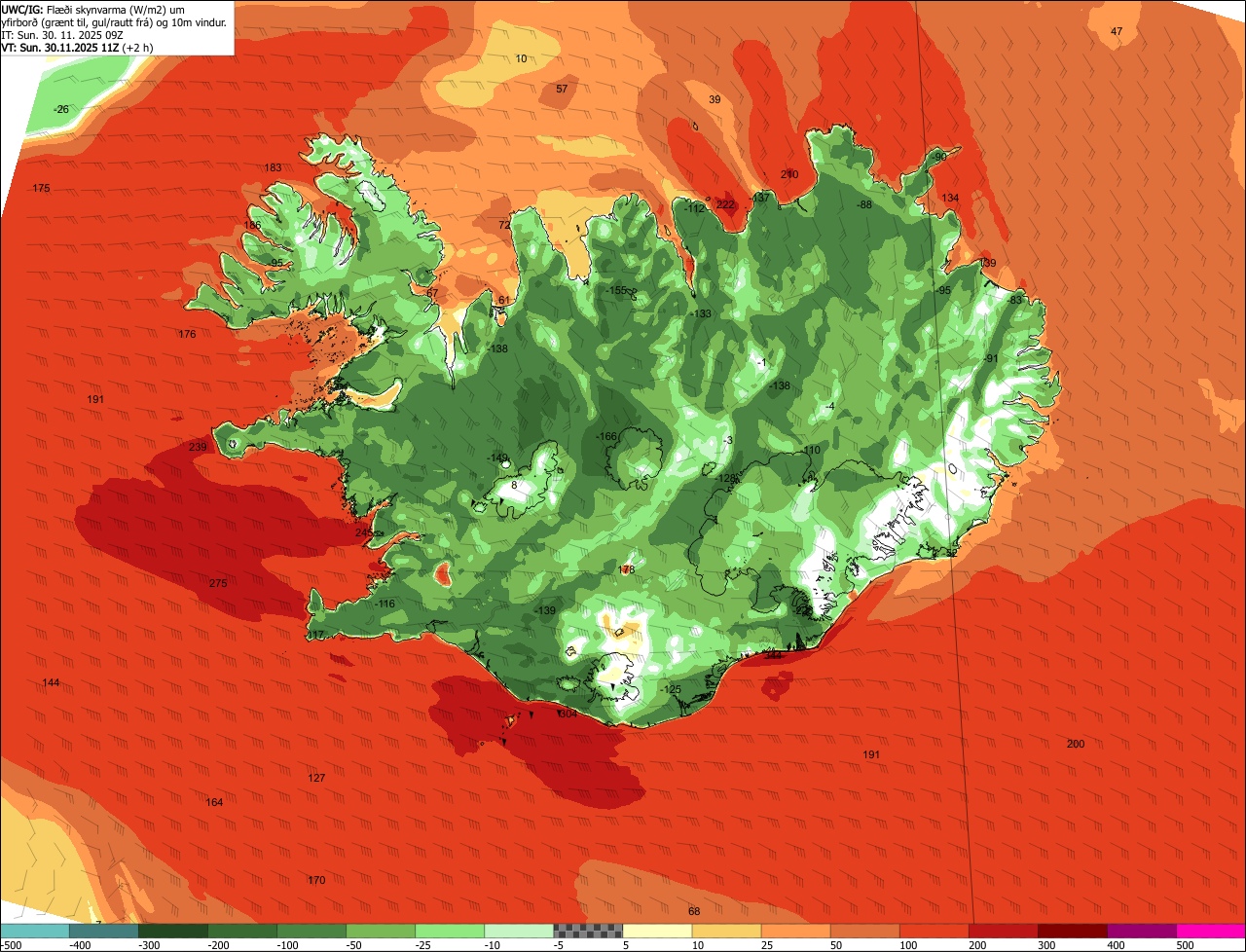Click the pale green -10 to -5 swatch
The width and height of the screenshot is (1246, 952).
tap(519, 931)
